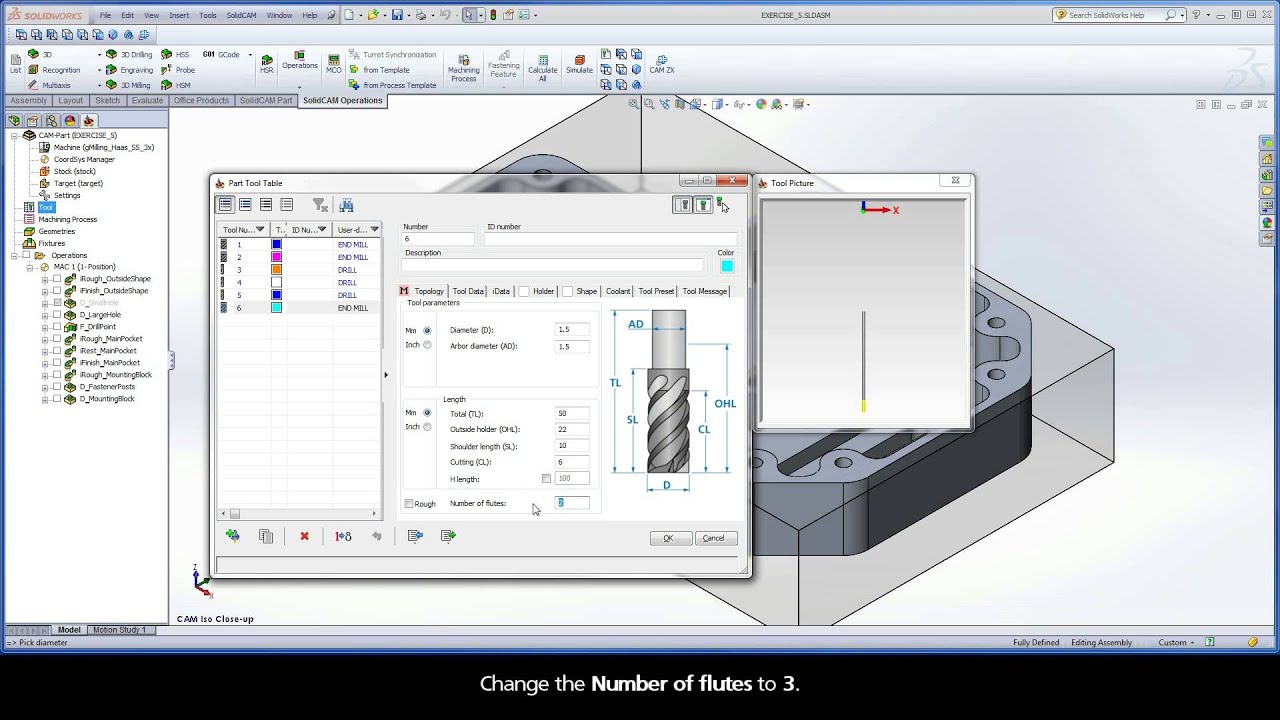The width and height of the screenshot is (1280, 720).
Task: Select Mm radio in Length section
Action: 427,412
